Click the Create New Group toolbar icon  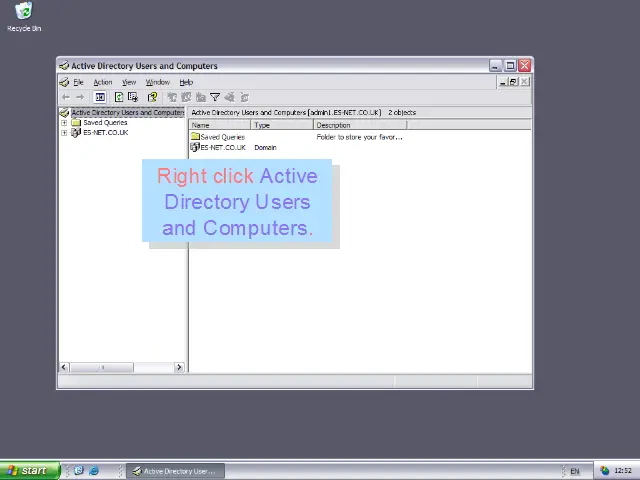click(x=187, y=97)
